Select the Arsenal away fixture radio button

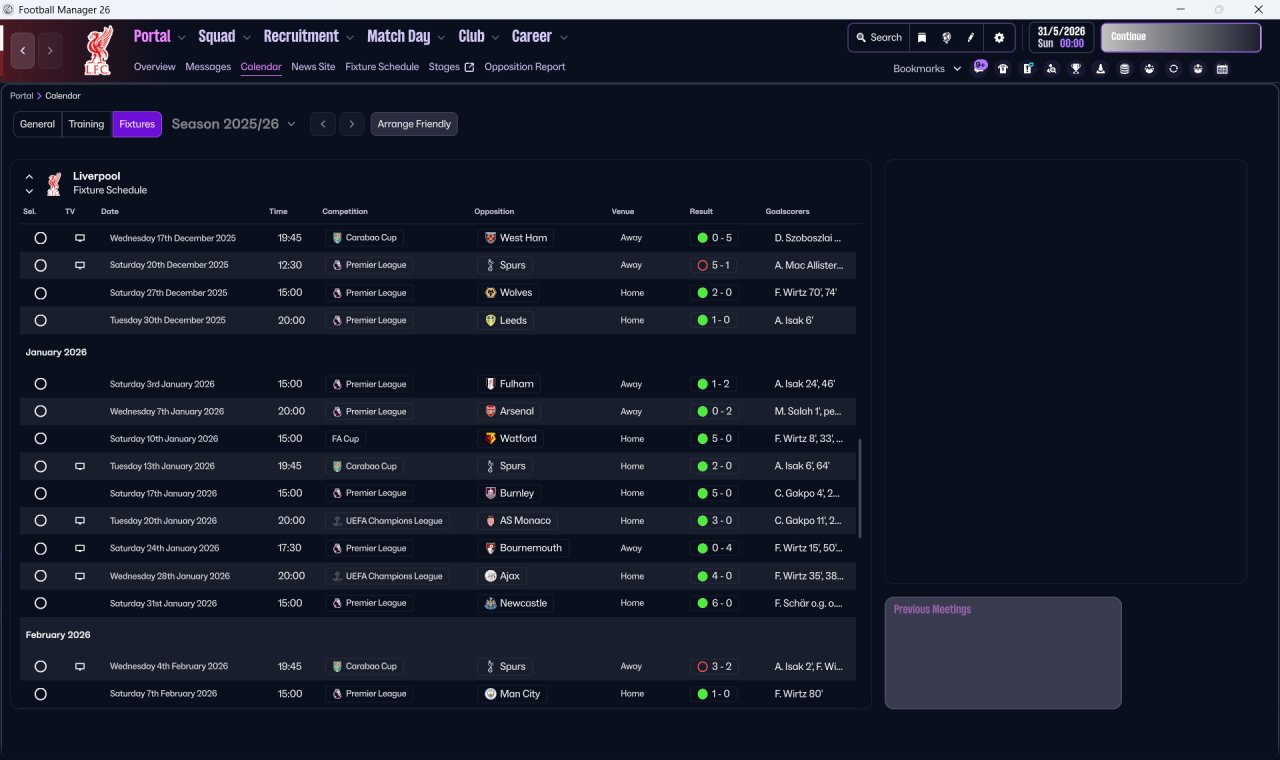(40, 411)
